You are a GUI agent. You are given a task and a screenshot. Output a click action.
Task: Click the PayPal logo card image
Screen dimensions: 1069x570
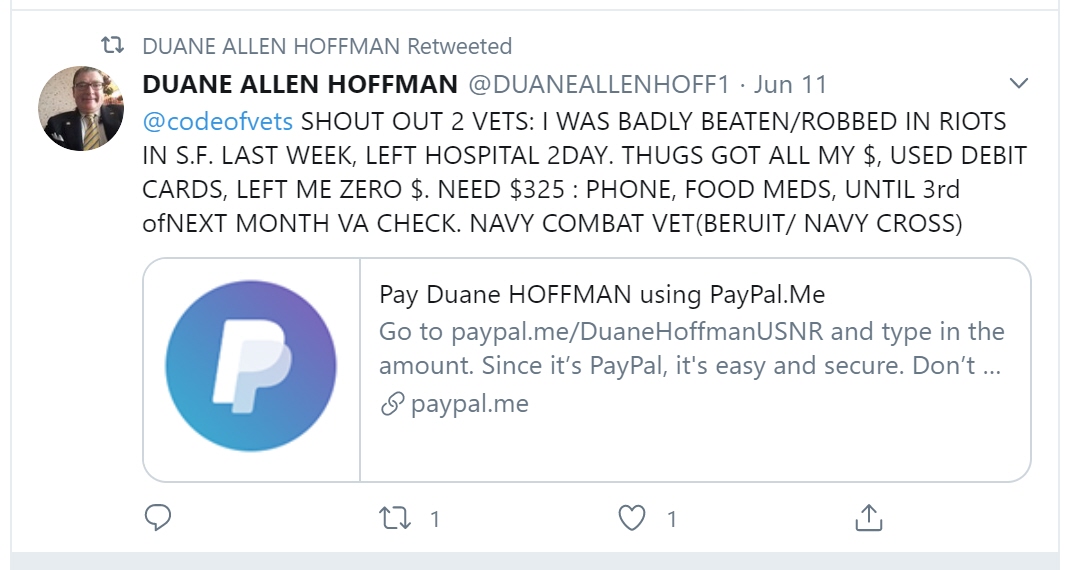point(251,369)
